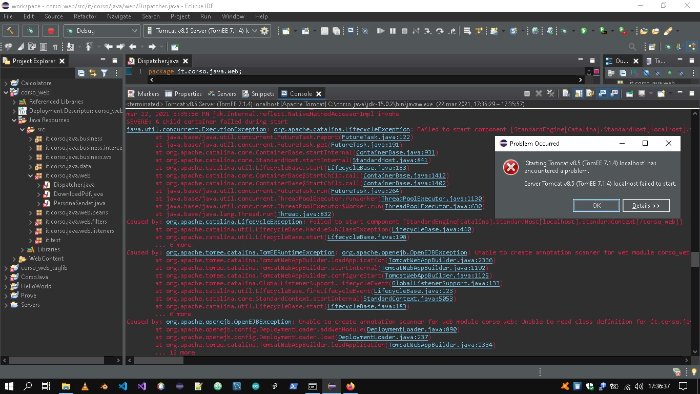
Task: Click the console horizontal scrollbar thumb
Action: [x=158, y=360]
